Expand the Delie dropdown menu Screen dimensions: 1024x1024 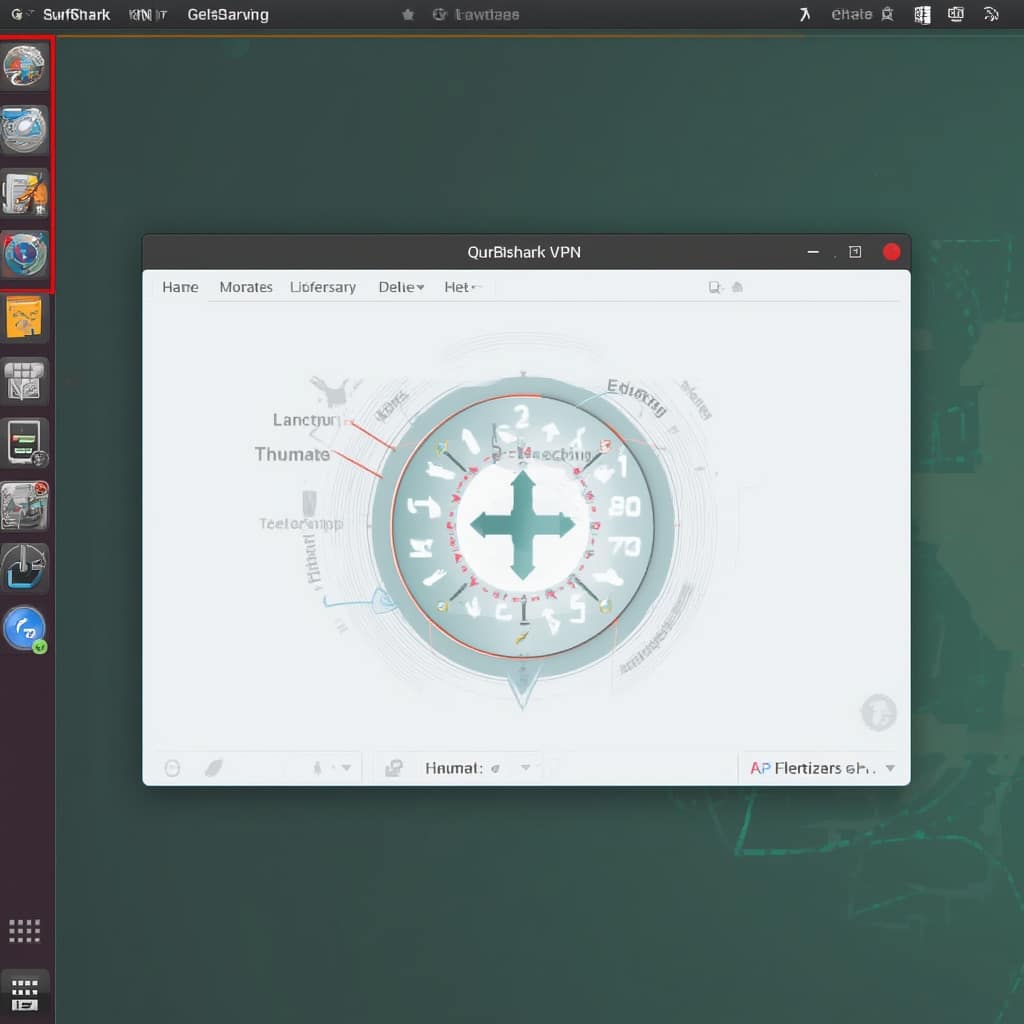point(401,287)
